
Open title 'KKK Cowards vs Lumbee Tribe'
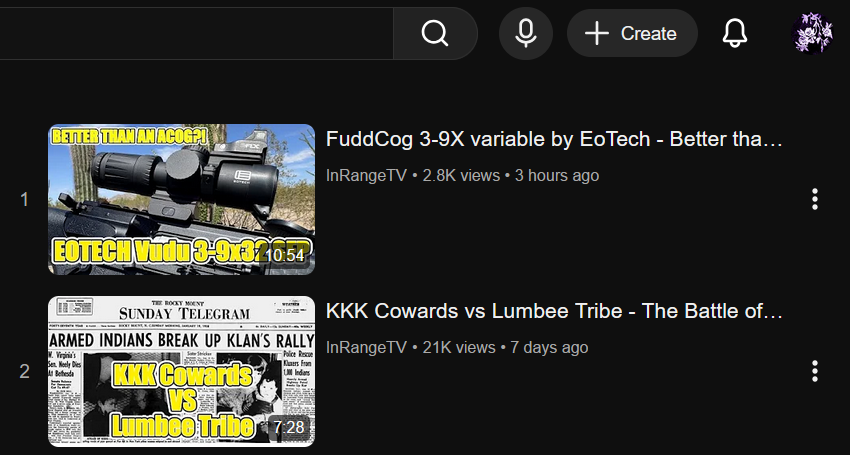pos(554,311)
